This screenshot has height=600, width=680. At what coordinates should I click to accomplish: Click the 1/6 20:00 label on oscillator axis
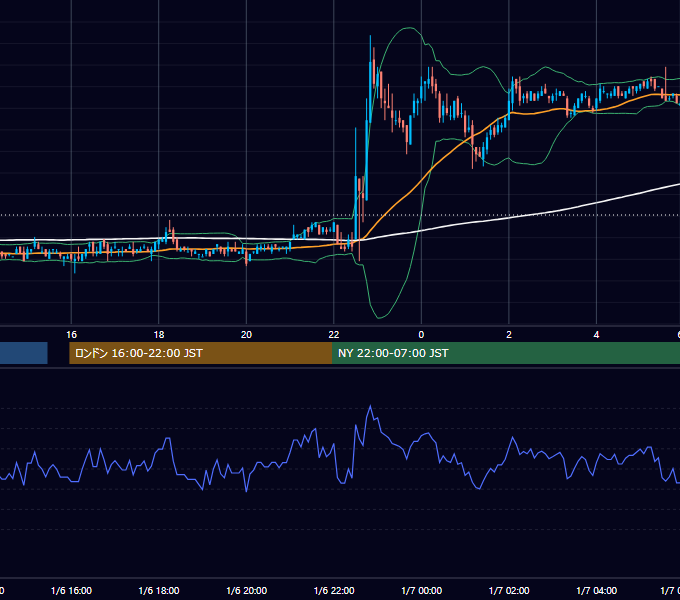point(246,590)
